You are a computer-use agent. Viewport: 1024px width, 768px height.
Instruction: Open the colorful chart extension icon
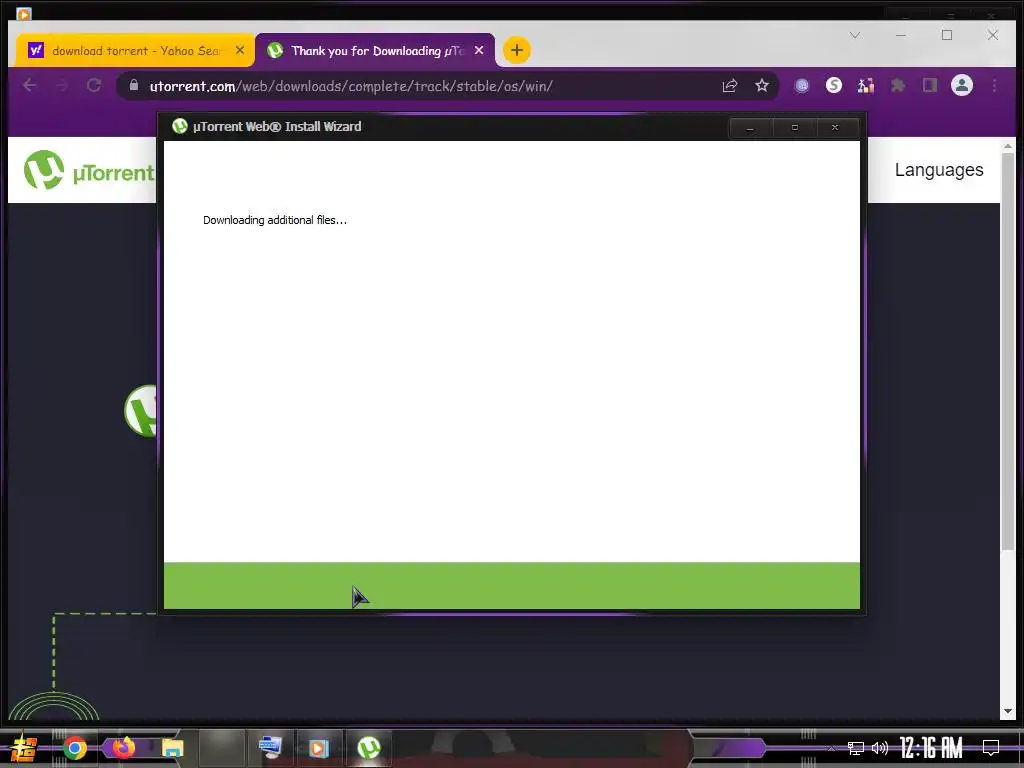[866, 86]
